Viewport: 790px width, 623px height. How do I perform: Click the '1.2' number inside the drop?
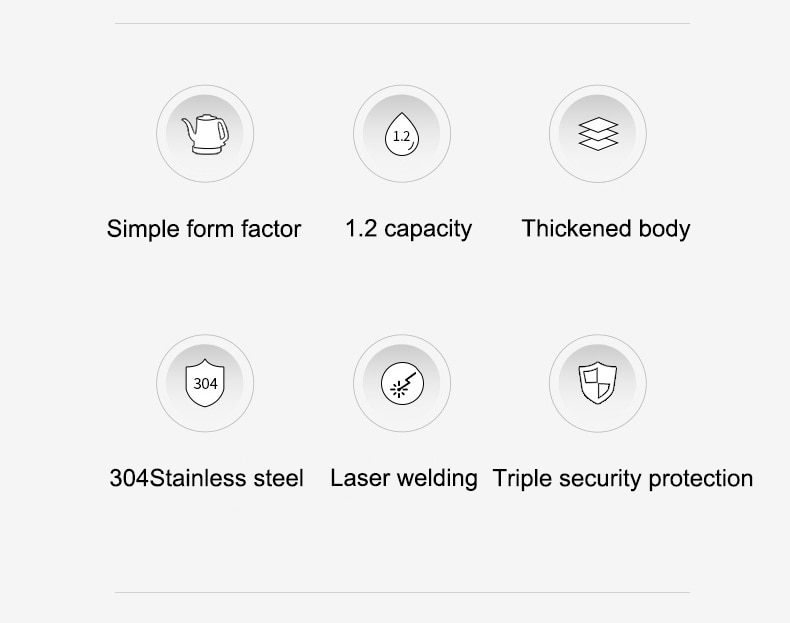pyautogui.click(x=401, y=136)
